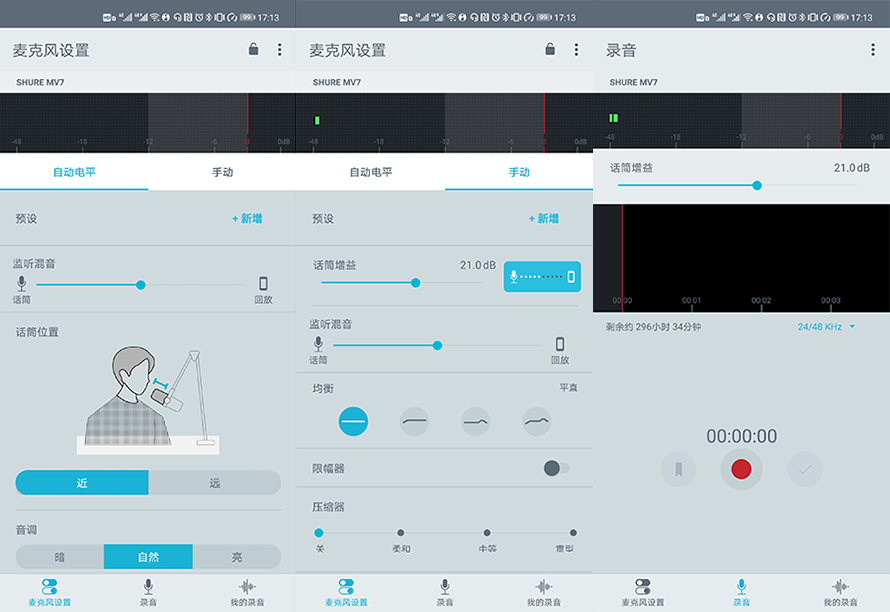Adjust the 监听混音 monitor mix slider handle
Screen dimensions: 890x612
click(x=141, y=284)
